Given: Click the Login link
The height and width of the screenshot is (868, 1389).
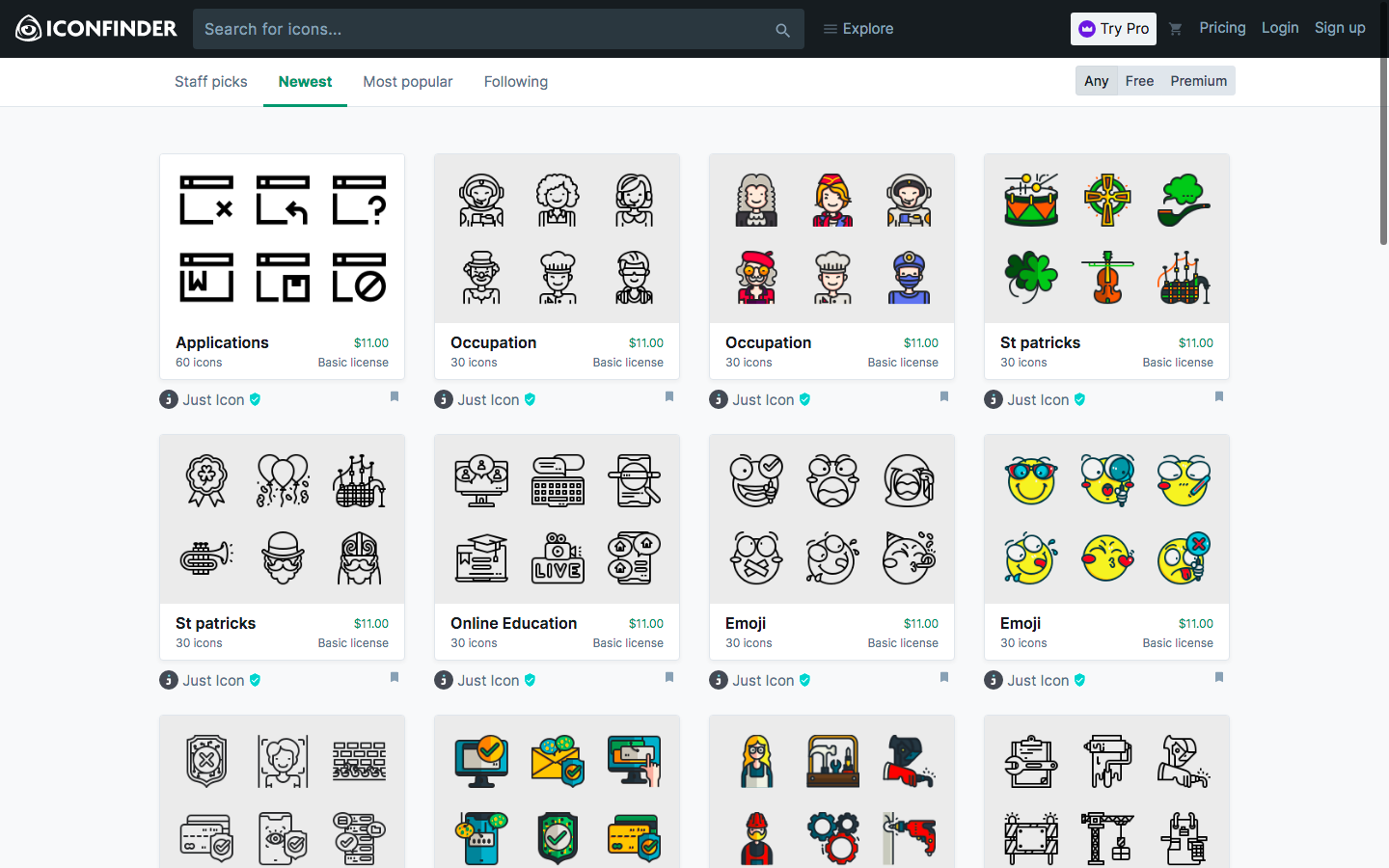Looking at the screenshot, I should click(1280, 28).
